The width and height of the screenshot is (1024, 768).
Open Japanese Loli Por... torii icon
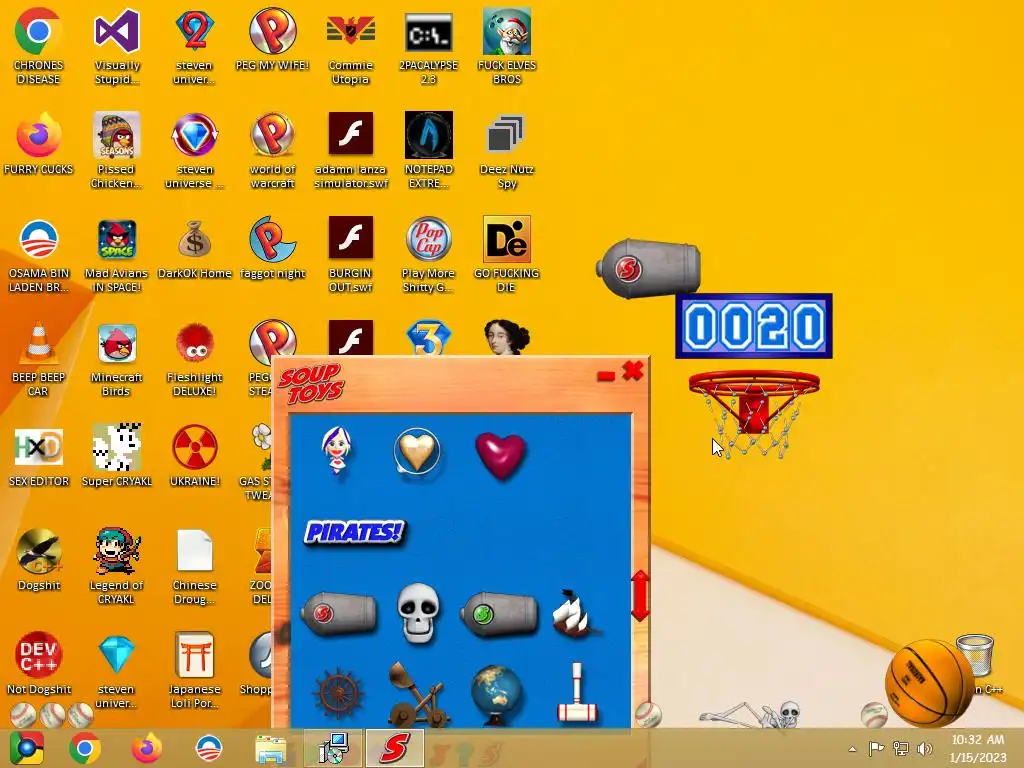point(195,671)
